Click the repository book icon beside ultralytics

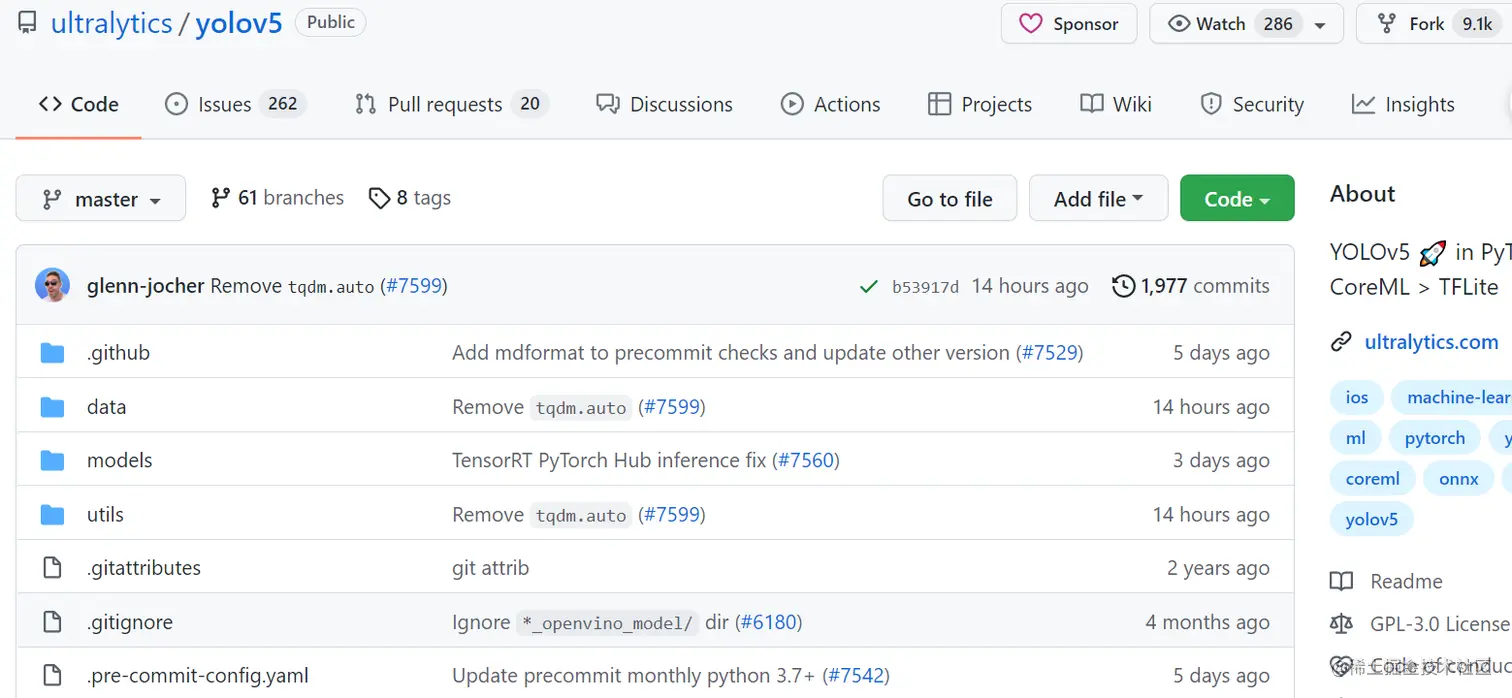point(27,24)
